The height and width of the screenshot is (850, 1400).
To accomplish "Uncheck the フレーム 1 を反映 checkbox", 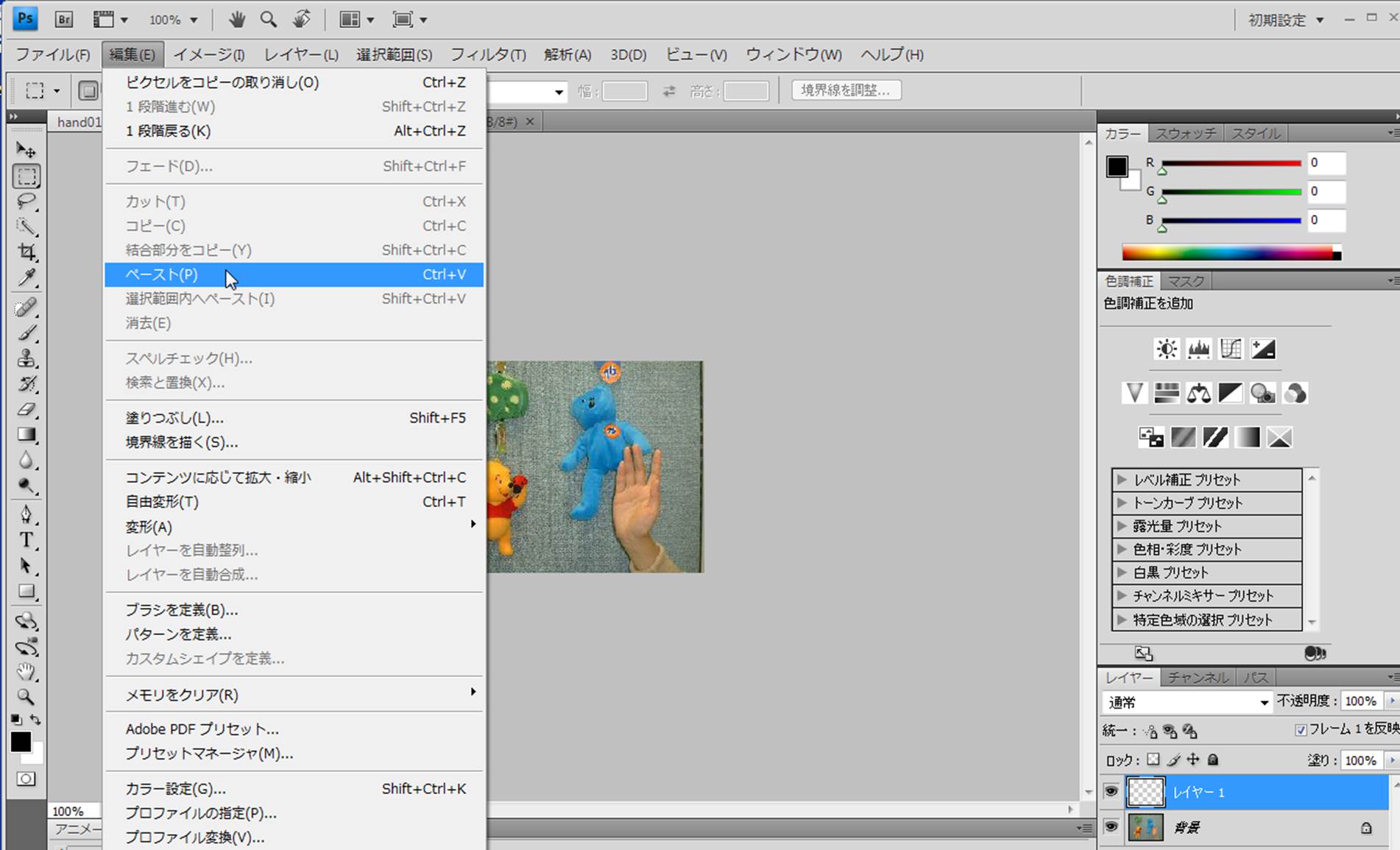I will 1301,730.
